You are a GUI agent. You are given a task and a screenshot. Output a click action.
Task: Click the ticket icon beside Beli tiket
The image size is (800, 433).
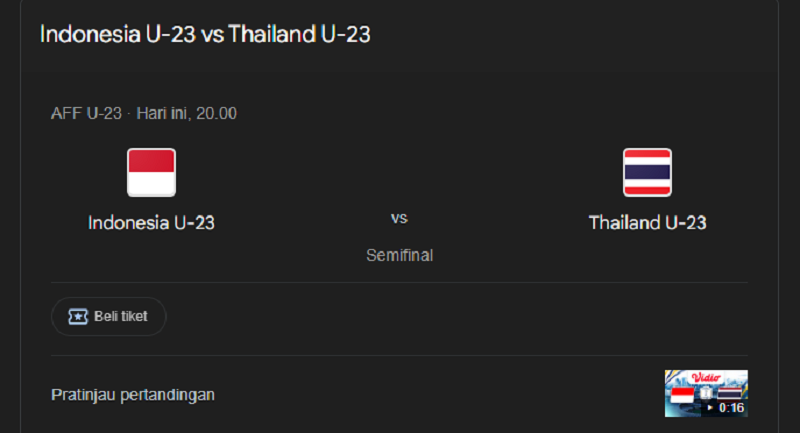coord(78,317)
